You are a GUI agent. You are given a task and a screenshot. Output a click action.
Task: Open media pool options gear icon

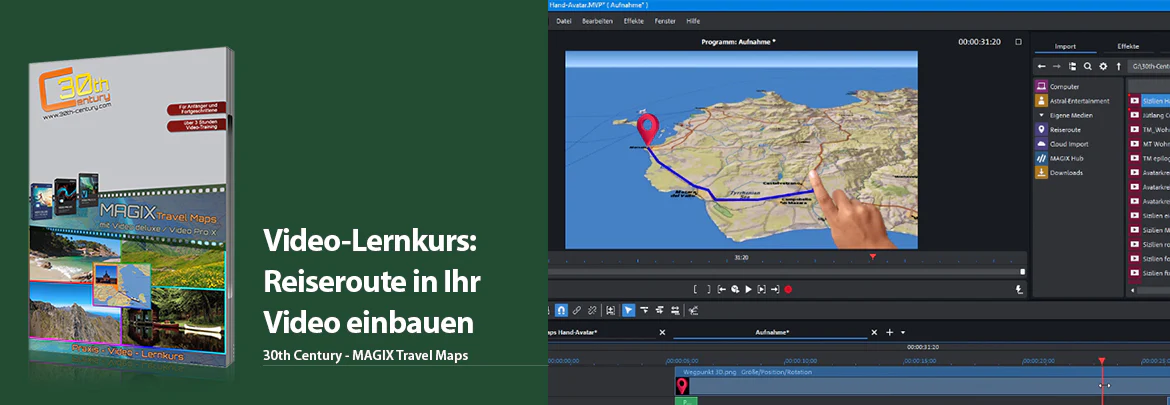click(x=1103, y=66)
